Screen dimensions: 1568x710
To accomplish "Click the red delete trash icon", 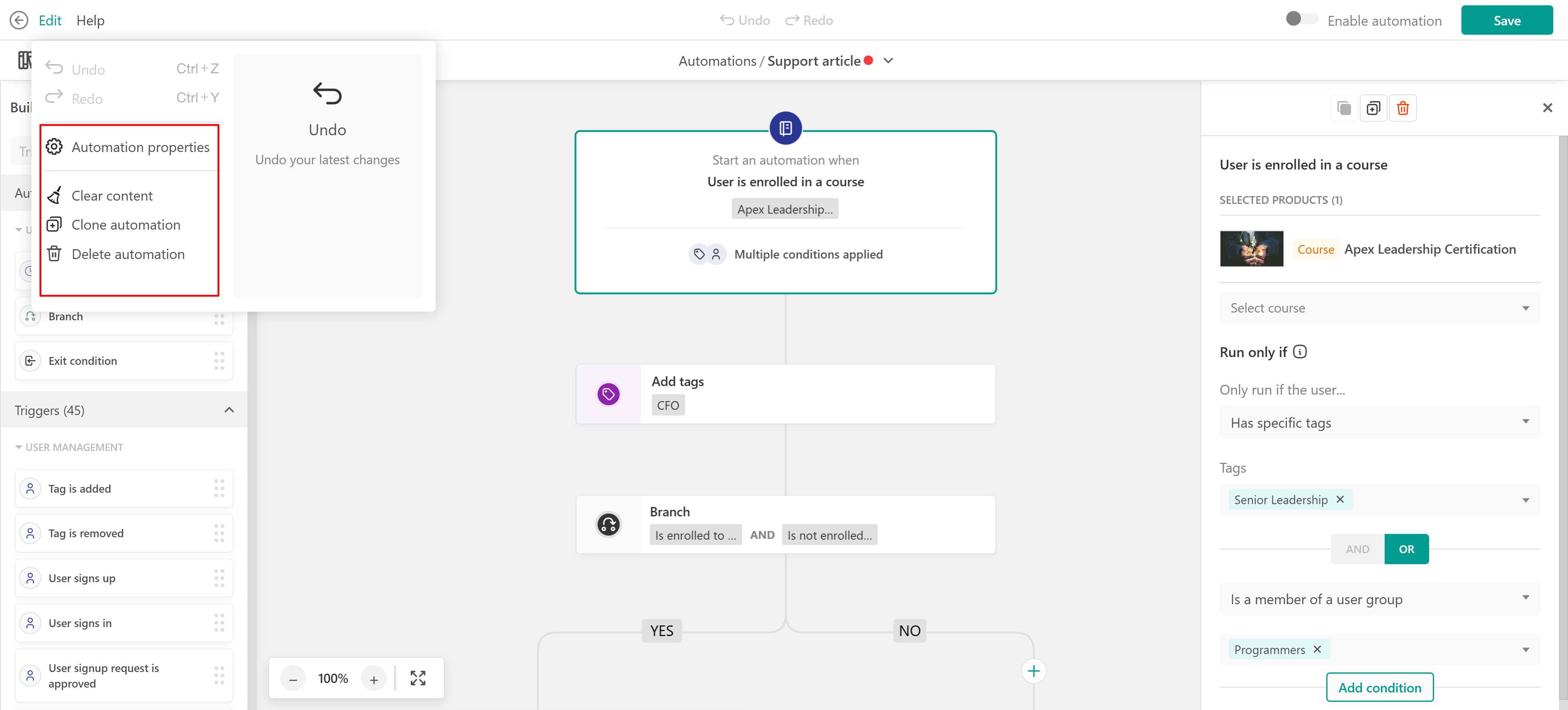I will coord(1403,108).
